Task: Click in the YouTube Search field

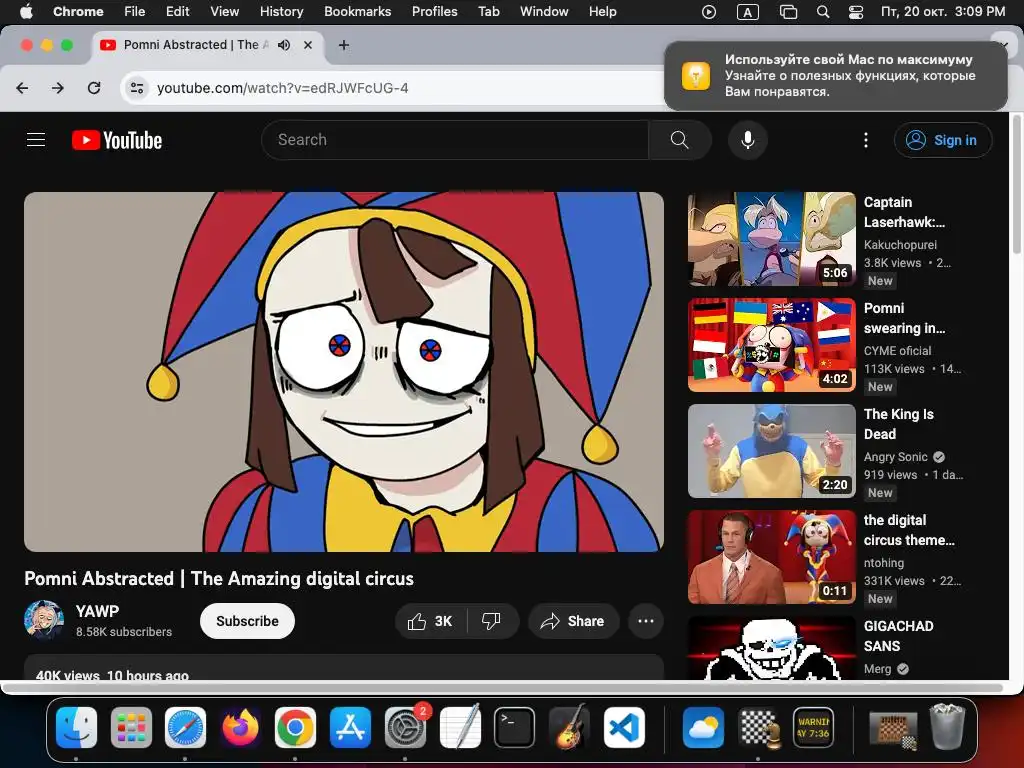Action: pos(455,140)
